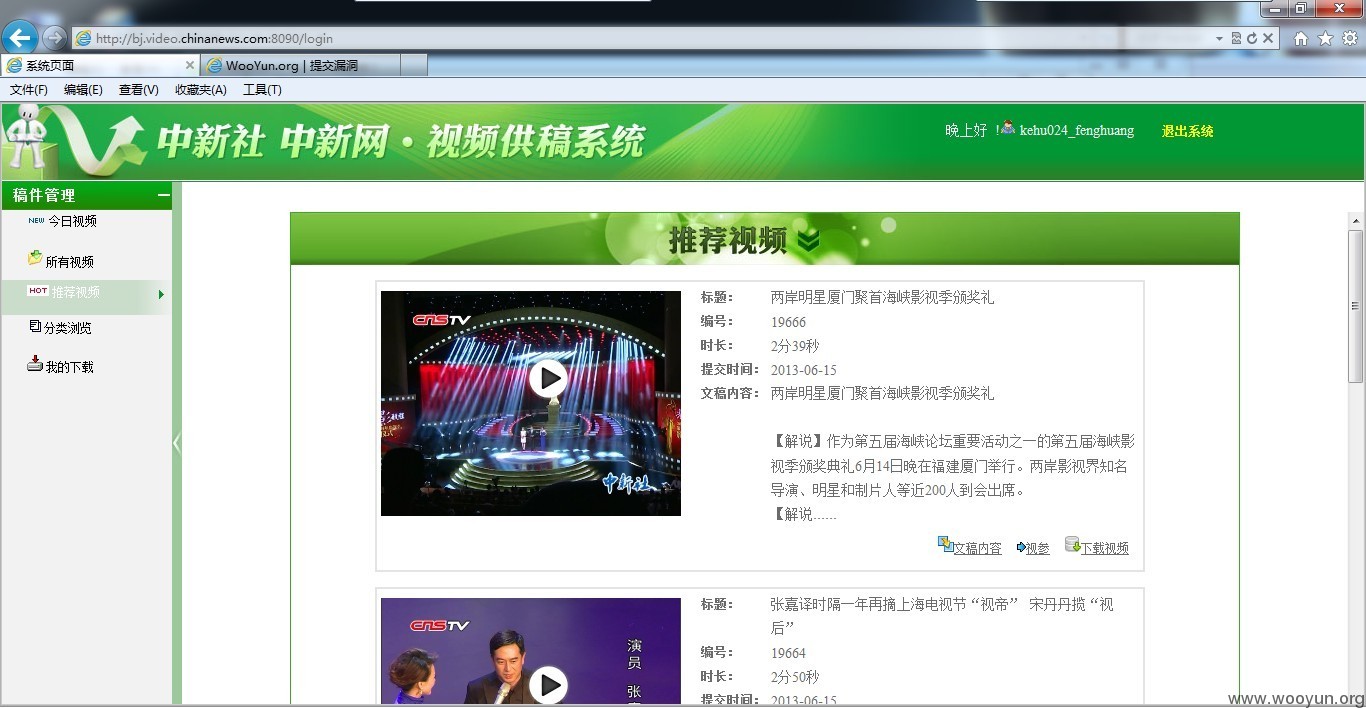Image resolution: width=1366 pixels, height=708 pixels.
Task: Play the 张嘉译 video using its play button
Action: pos(547,685)
